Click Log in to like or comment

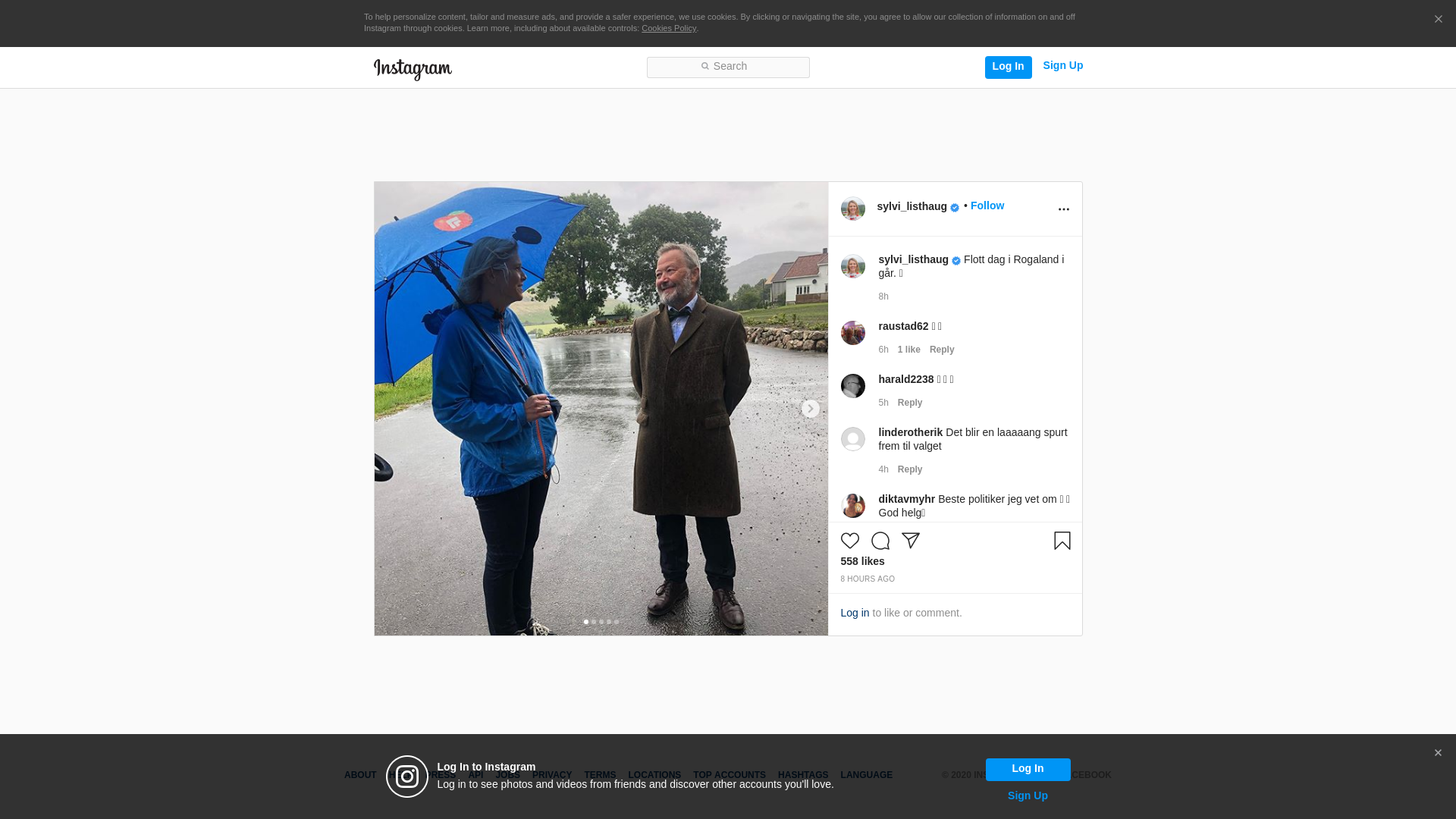point(855,613)
